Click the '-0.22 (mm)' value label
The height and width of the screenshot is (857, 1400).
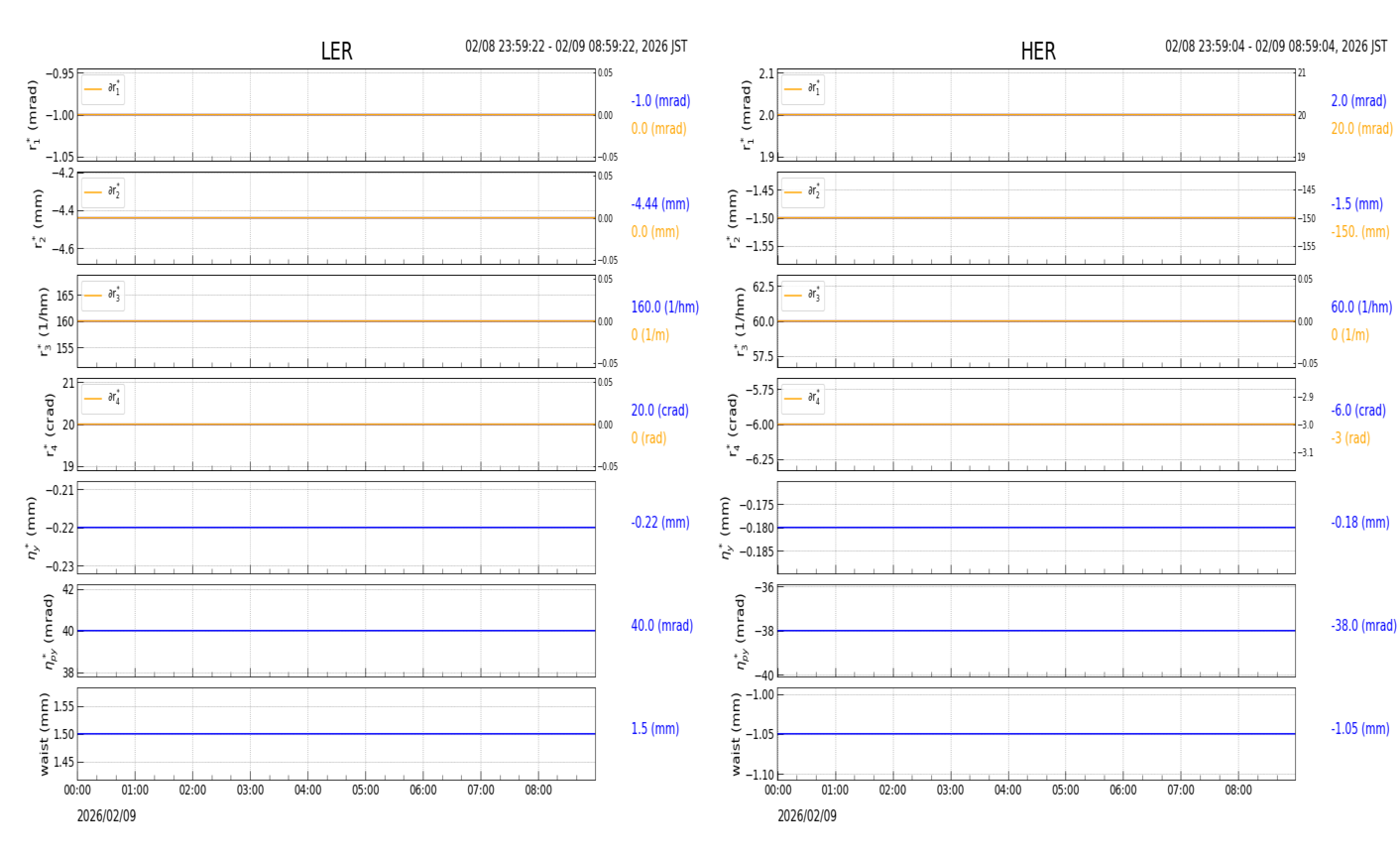click(x=660, y=523)
